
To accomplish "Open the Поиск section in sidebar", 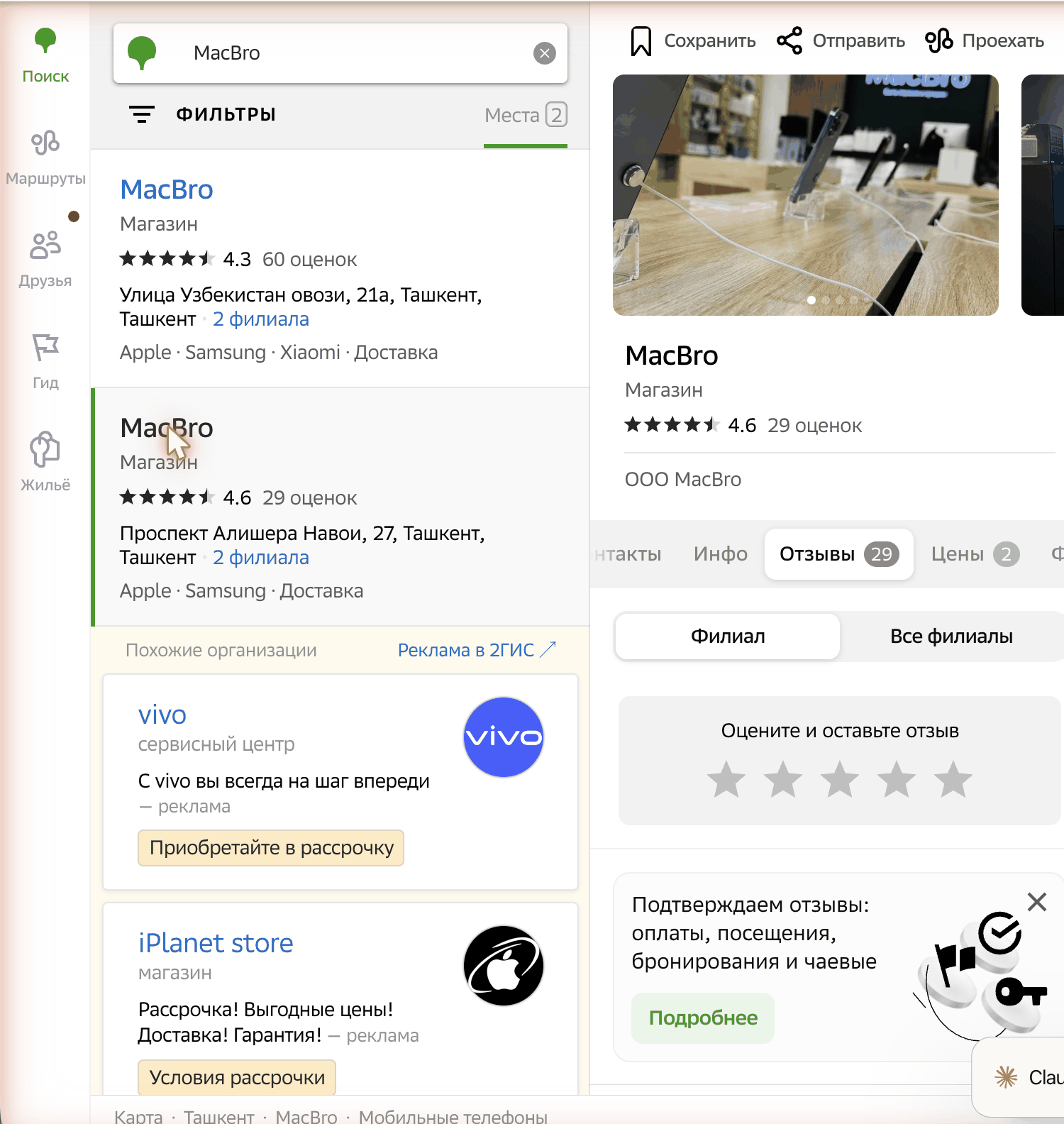I will tap(45, 56).
